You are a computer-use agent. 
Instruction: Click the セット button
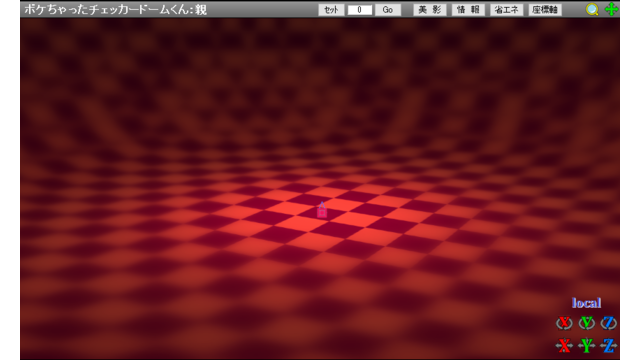pos(331,10)
